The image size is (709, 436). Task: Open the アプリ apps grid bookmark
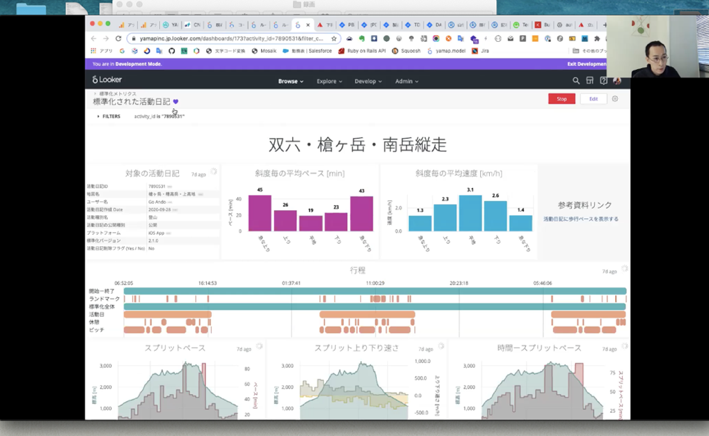tap(101, 51)
